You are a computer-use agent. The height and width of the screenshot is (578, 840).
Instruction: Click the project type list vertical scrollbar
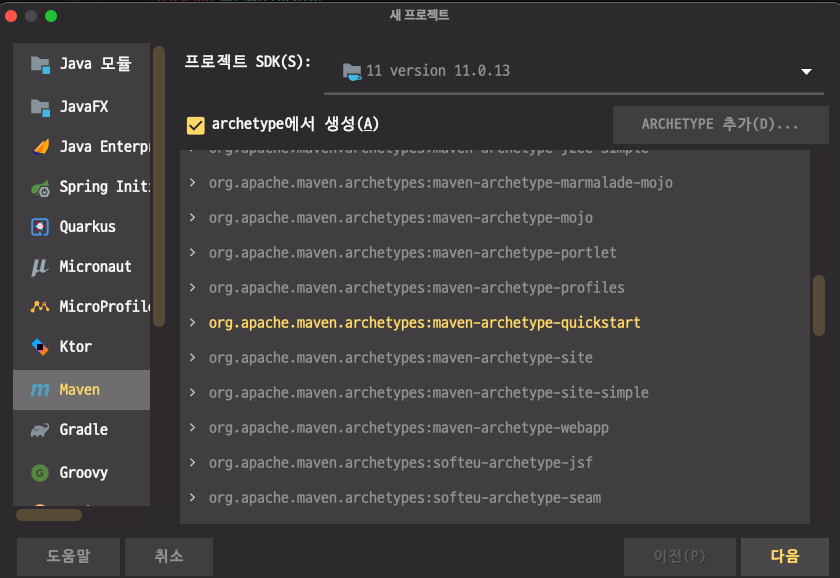point(159,186)
